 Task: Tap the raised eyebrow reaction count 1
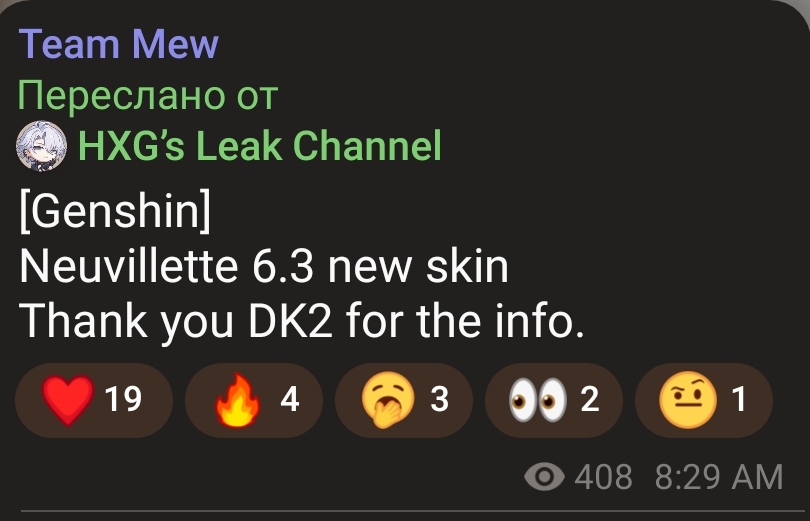[x=739, y=400]
